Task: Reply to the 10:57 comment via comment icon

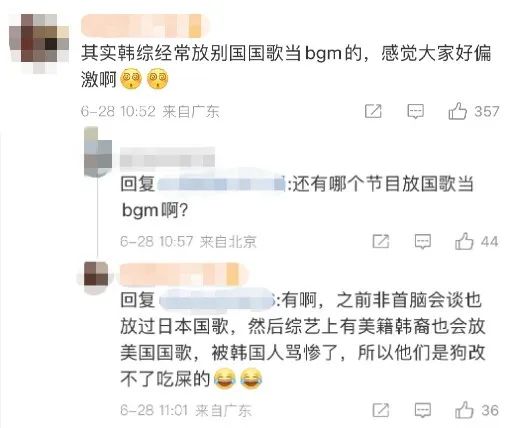Action: [x=423, y=241]
